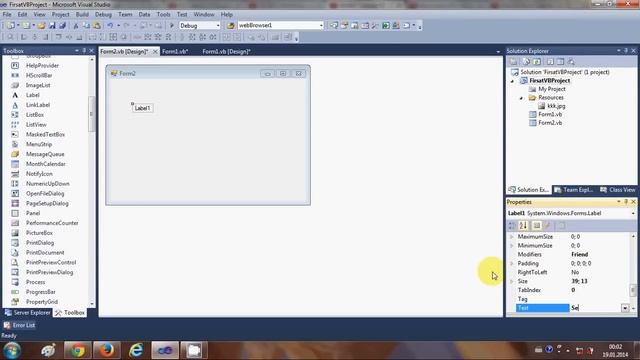Image resolution: width=640 pixels, height=360 pixels.
Task: Click the Paste toolbar icon
Action: (x=97, y=25)
